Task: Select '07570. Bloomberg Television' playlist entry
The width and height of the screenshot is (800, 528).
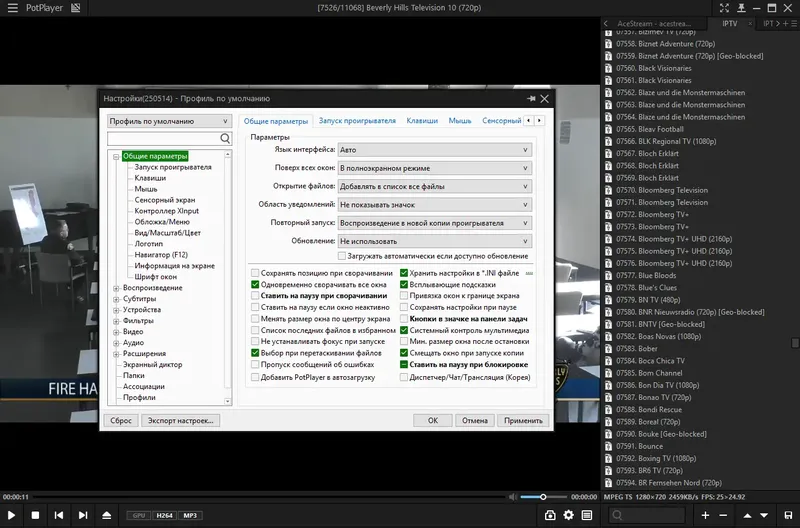Action: (662, 190)
